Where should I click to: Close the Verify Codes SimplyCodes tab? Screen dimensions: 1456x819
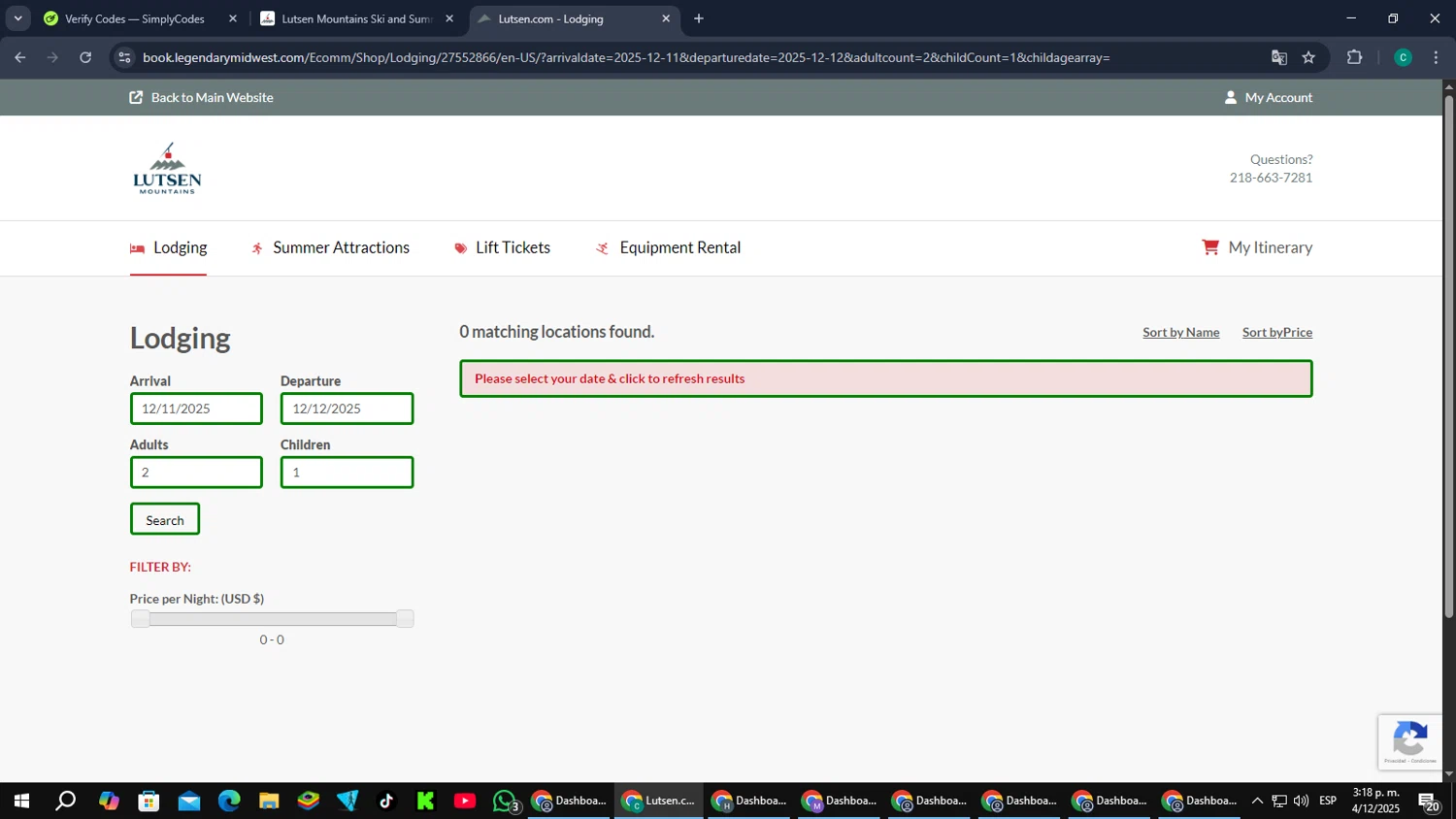click(x=233, y=18)
